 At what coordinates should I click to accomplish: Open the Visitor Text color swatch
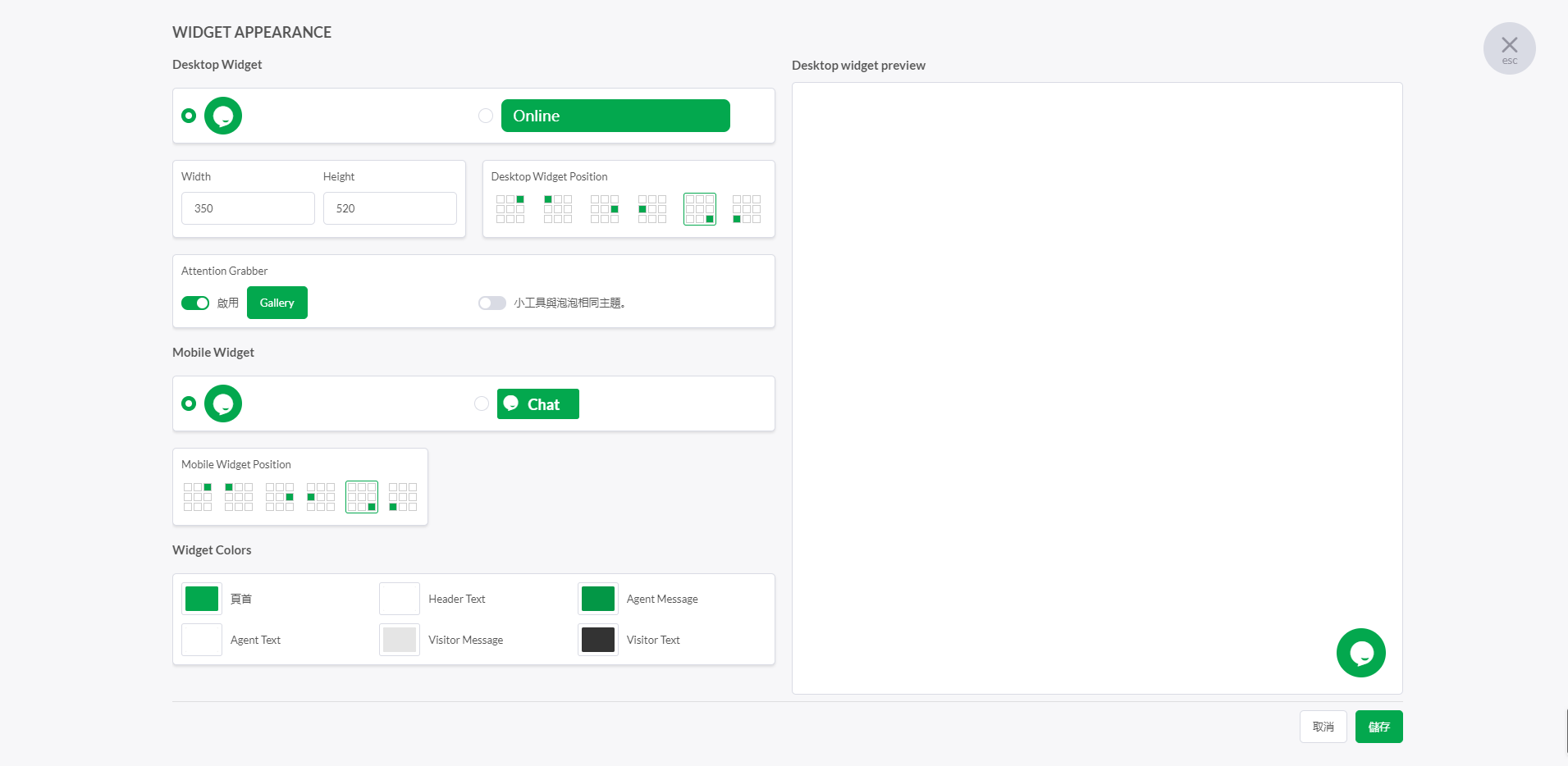pyautogui.click(x=598, y=640)
